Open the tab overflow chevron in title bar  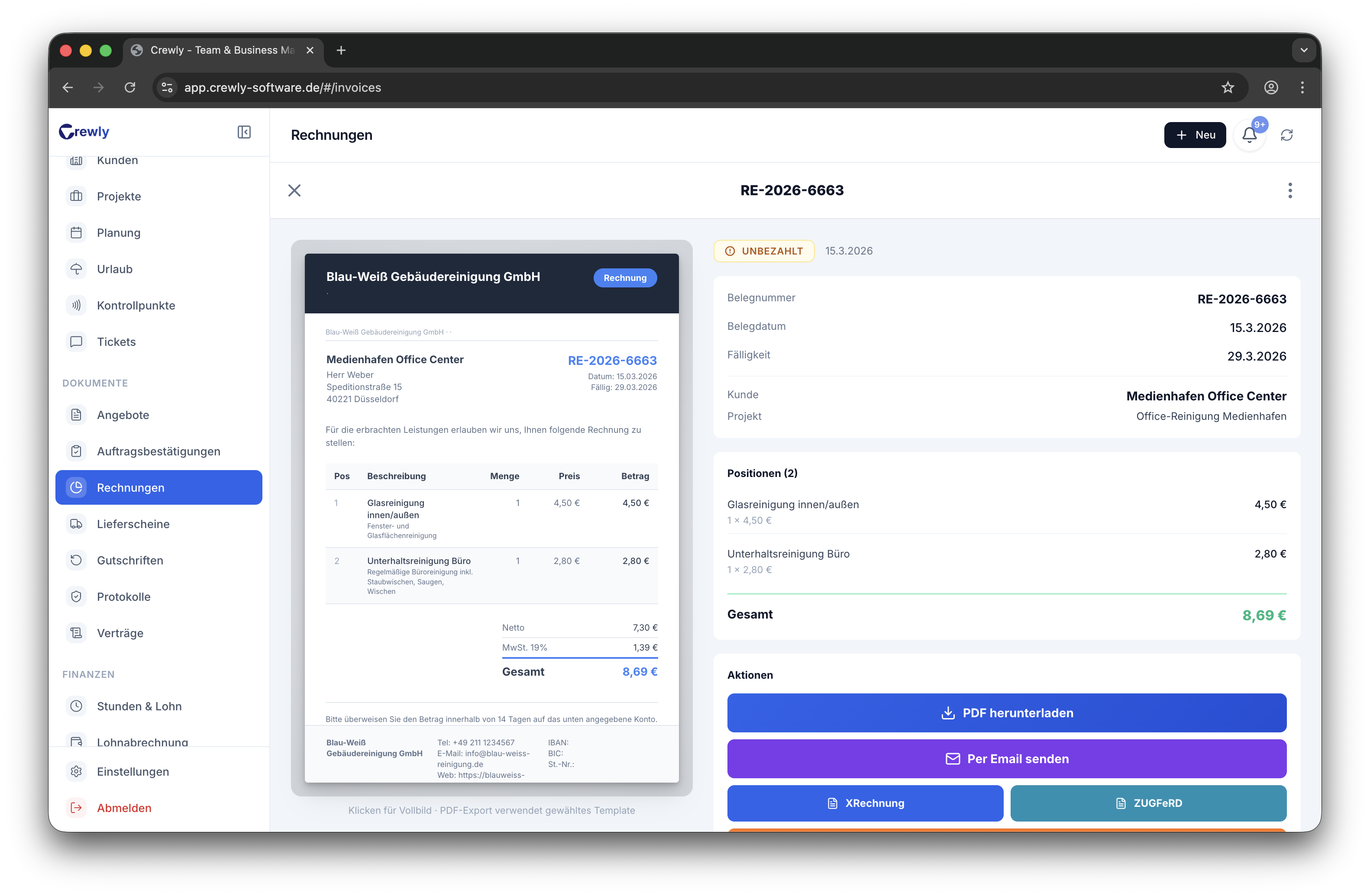pos(1304,50)
